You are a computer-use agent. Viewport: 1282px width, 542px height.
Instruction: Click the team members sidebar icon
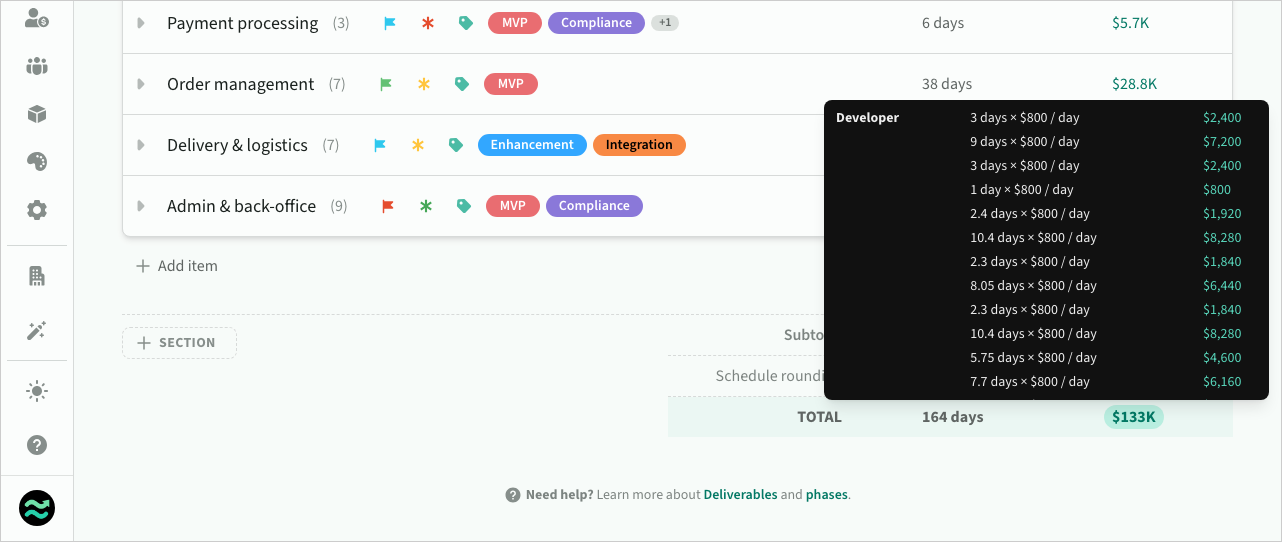pyautogui.click(x=37, y=67)
